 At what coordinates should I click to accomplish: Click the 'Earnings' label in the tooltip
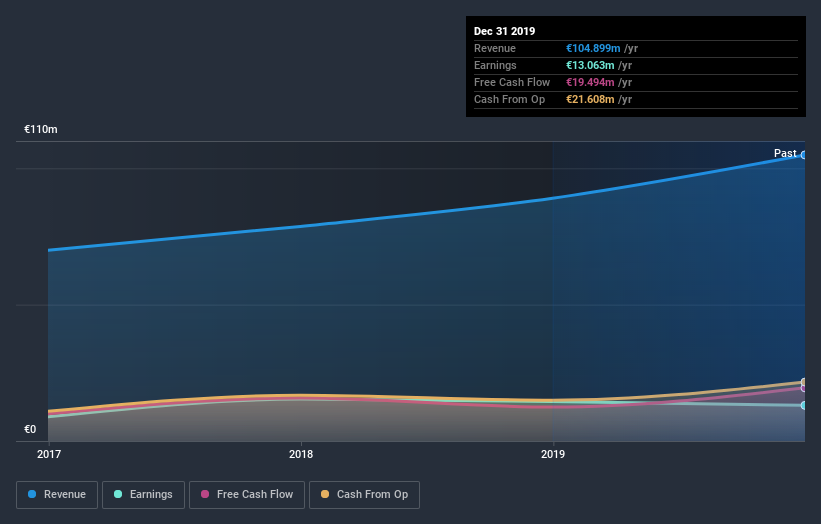(495, 65)
